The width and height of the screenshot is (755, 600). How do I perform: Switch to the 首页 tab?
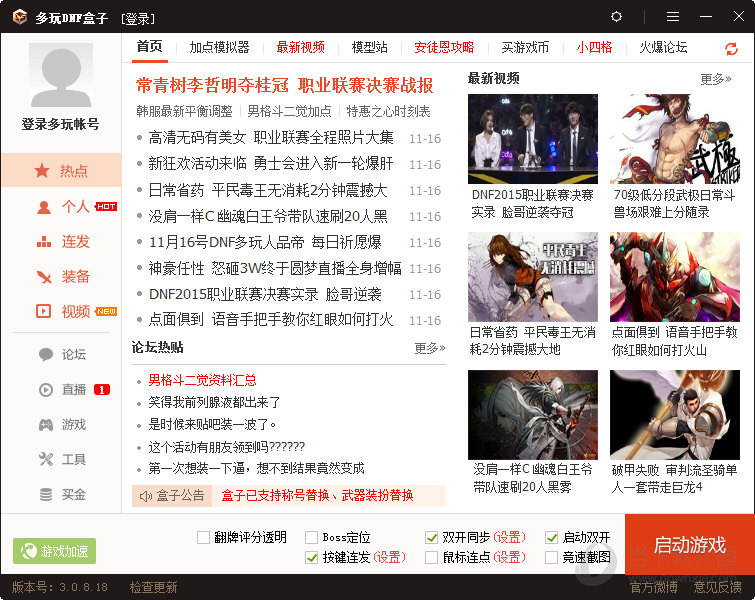coord(149,46)
